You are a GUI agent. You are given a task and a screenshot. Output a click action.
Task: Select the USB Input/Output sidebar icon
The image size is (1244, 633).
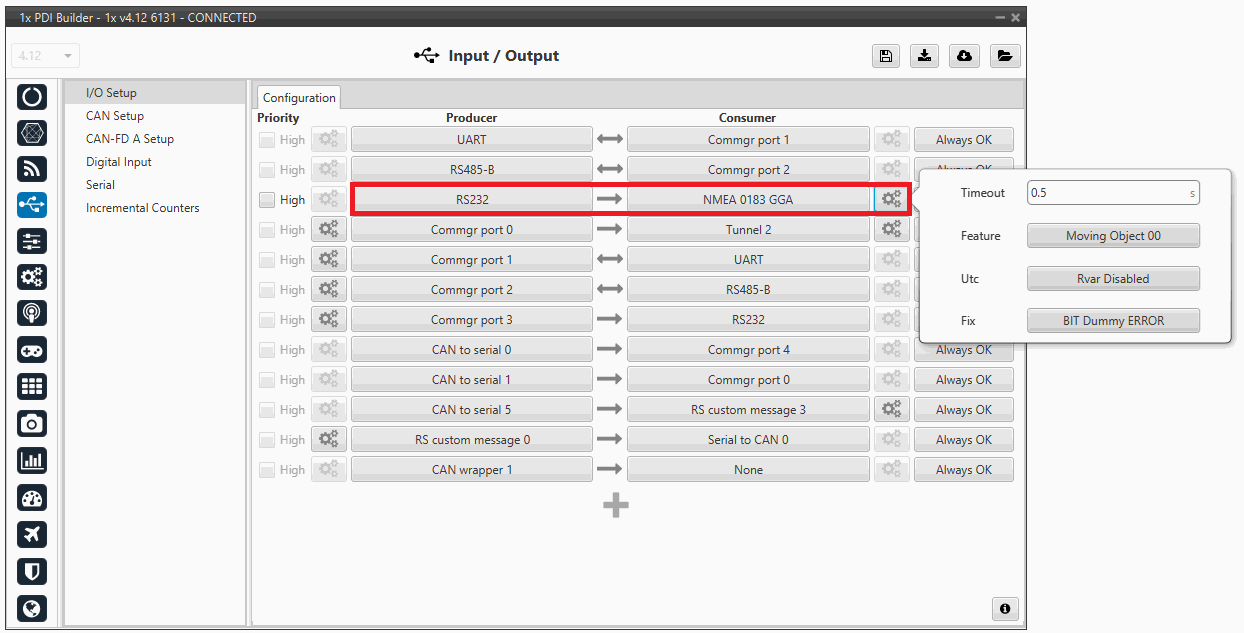coord(32,205)
